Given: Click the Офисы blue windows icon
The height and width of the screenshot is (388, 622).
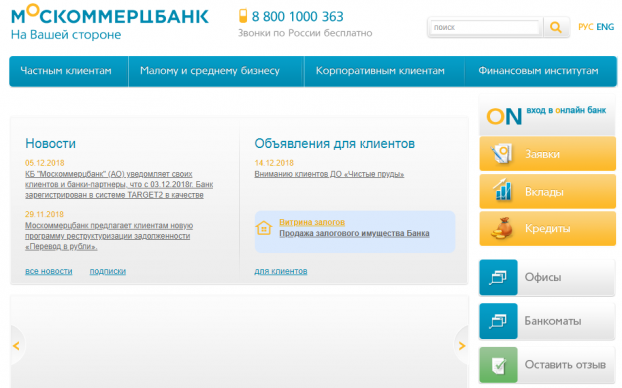Looking at the screenshot, I should [x=498, y=277].
